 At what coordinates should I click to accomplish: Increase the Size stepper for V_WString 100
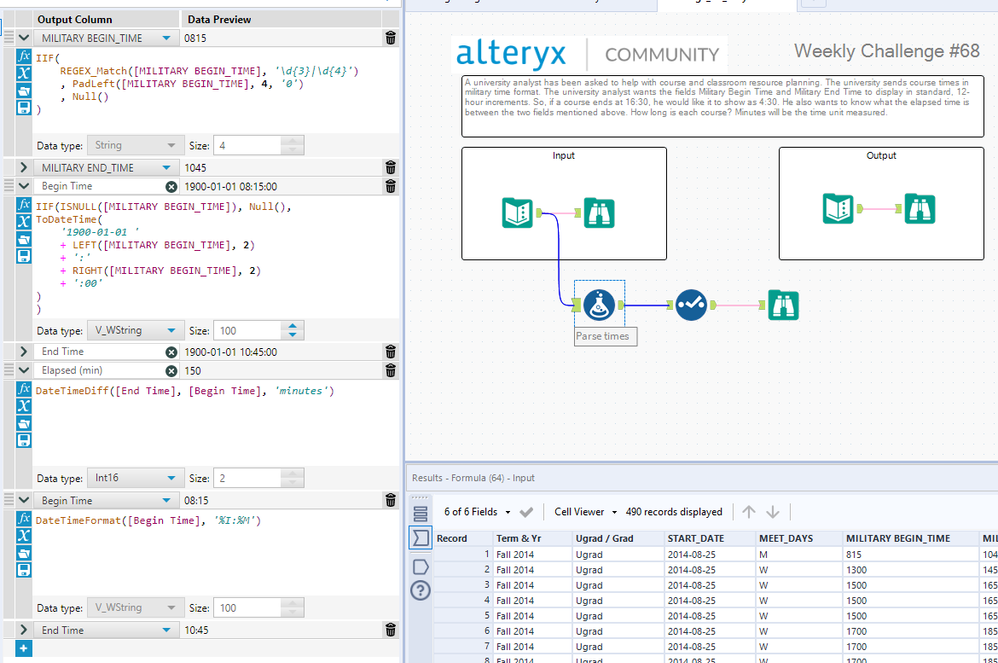click(293, 326)
